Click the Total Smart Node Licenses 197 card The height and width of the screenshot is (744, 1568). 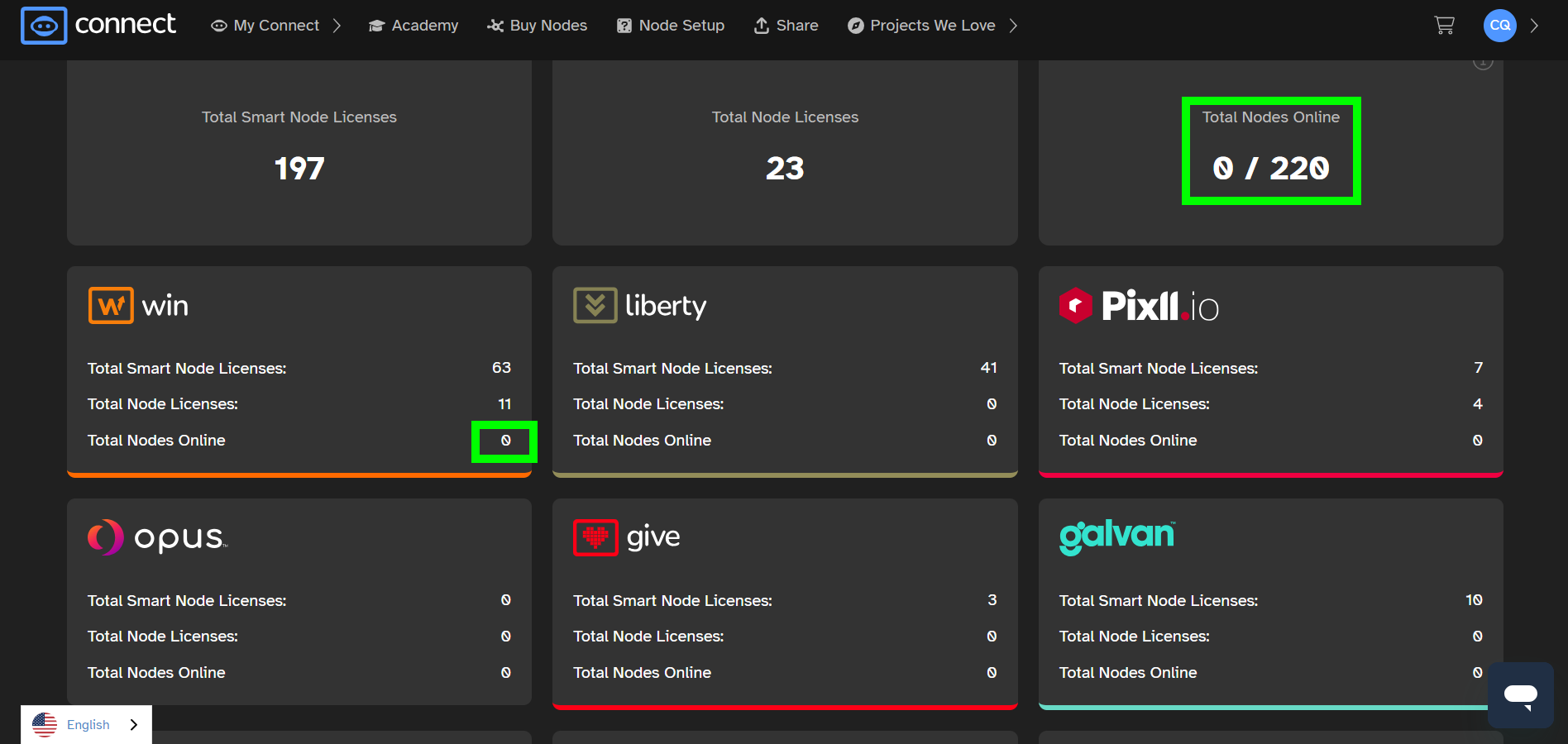pyautogui.click(x=299, y=153)
